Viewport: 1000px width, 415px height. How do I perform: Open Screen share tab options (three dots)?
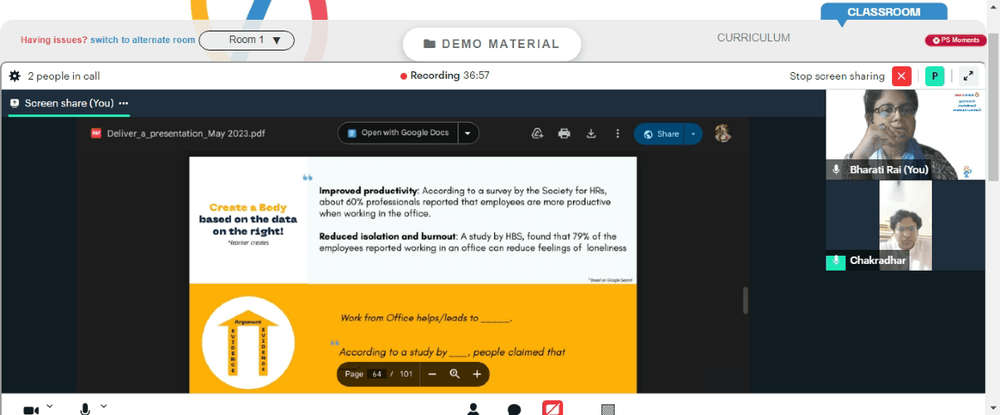tap(124, 103)
